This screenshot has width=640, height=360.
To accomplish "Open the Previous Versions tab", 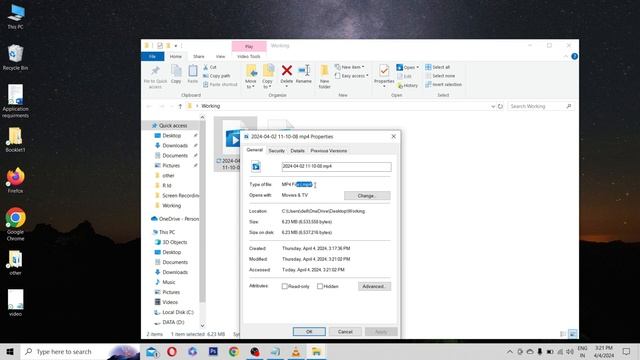I will click(x=329, y=151).
